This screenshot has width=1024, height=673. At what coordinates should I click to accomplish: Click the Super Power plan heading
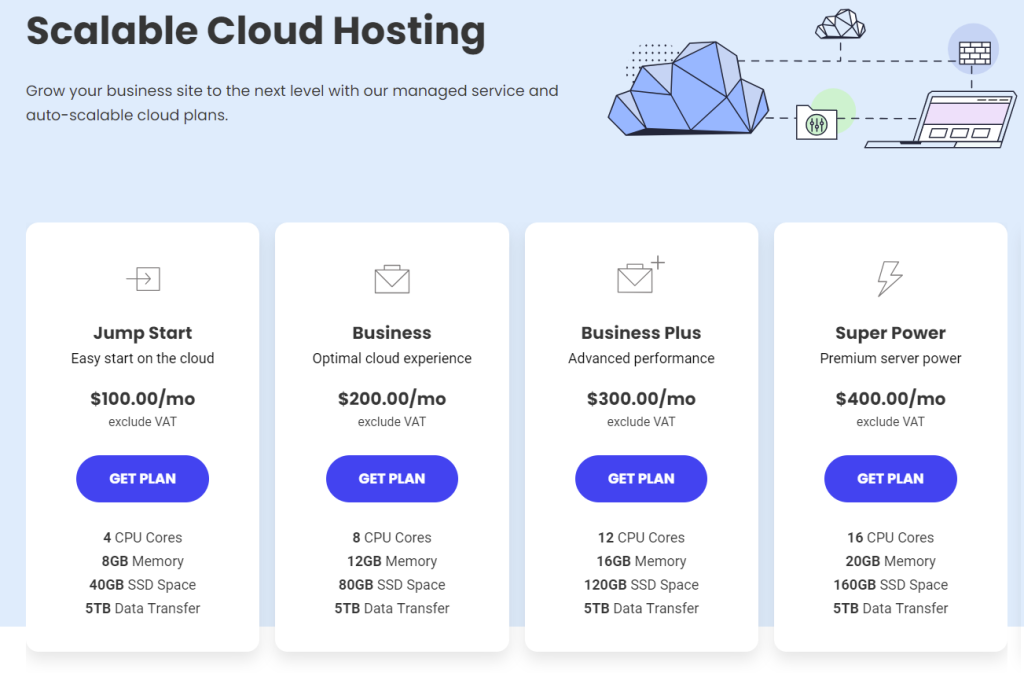coord(890,333)
